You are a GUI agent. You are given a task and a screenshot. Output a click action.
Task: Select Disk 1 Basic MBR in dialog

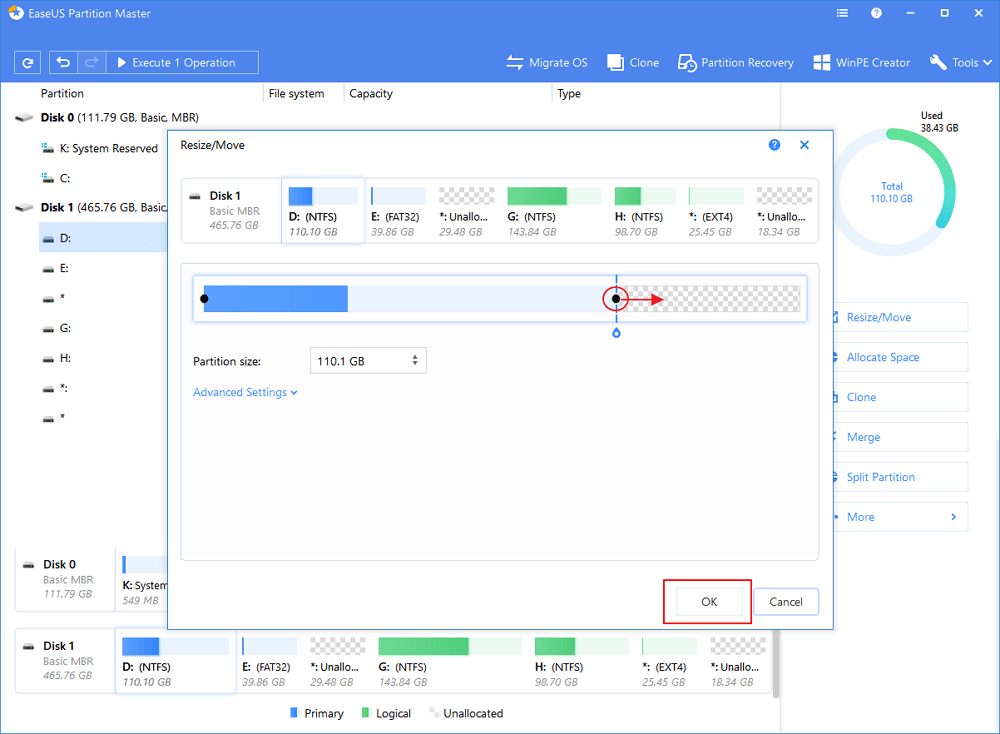click(231, 210)
